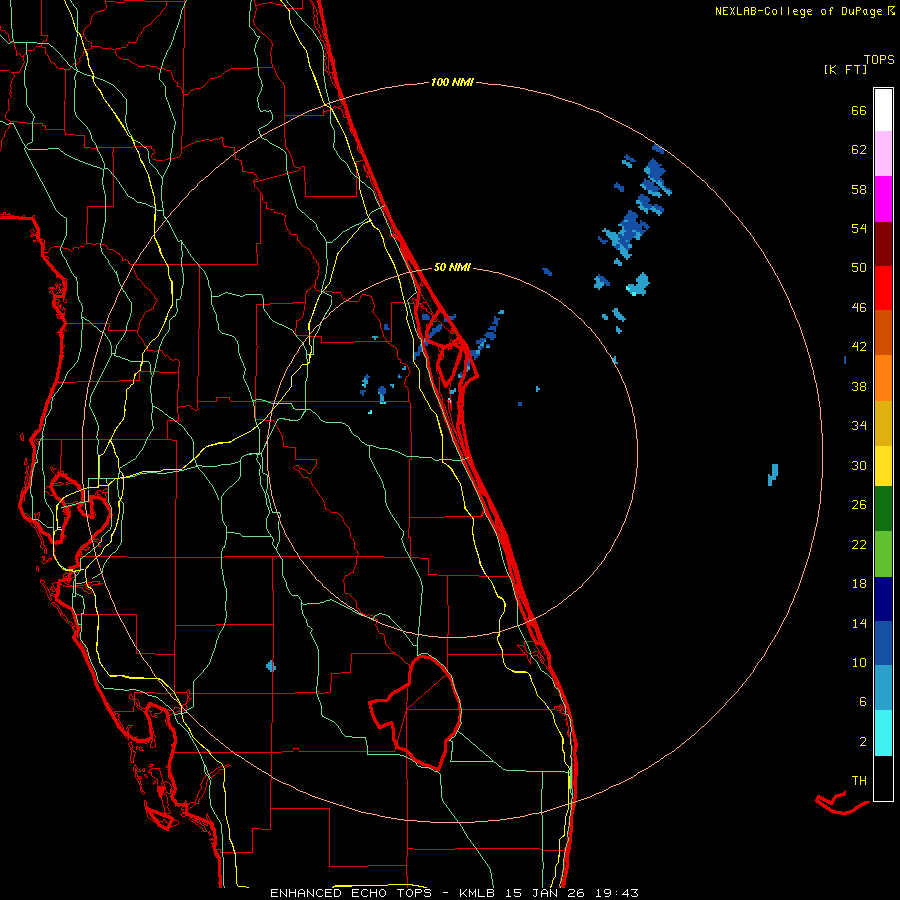Viewport: 900px width, 900px height.
Task: Select the 22 scale label
Action: pyautogui.click(x=859, y=544)
